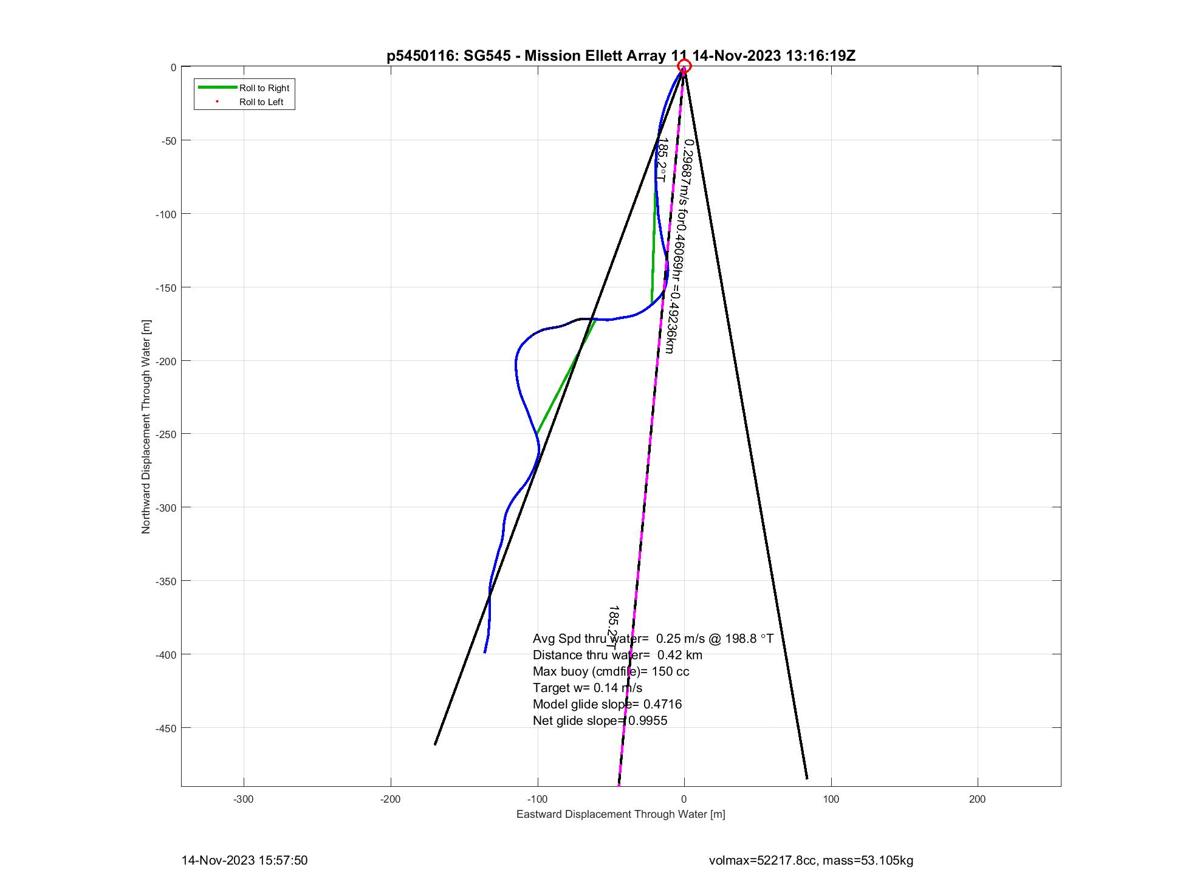
Task: Click the timestamp '14-Nov-2023 15:57:50'
Action: click(244, 860)
